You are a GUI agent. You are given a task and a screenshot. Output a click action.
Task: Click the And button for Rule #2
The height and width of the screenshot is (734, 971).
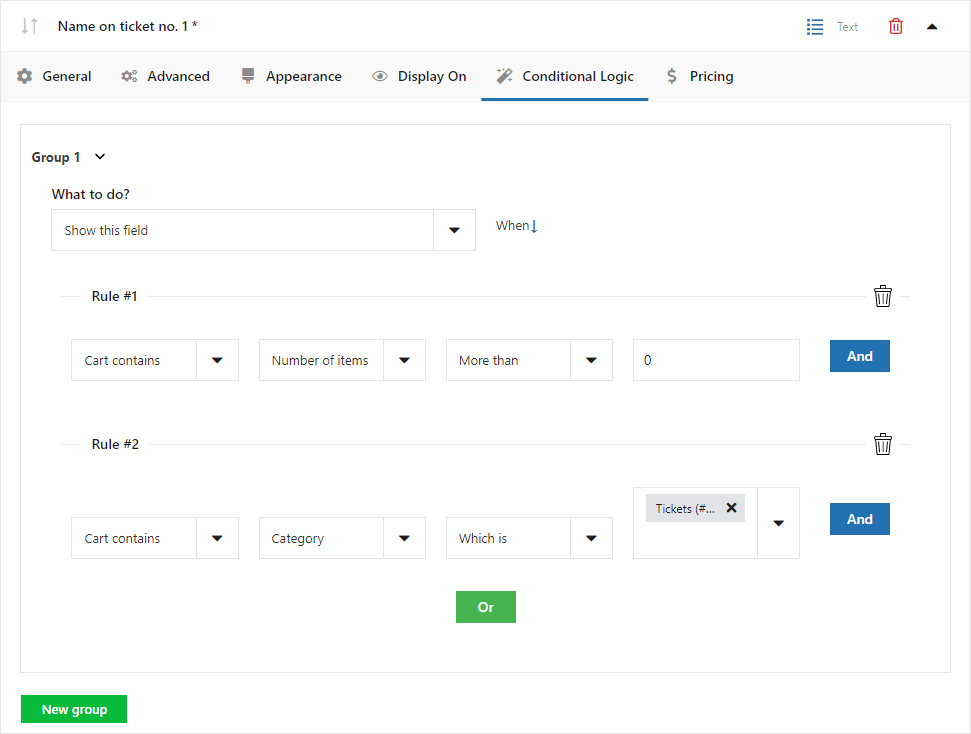(860, 519)
